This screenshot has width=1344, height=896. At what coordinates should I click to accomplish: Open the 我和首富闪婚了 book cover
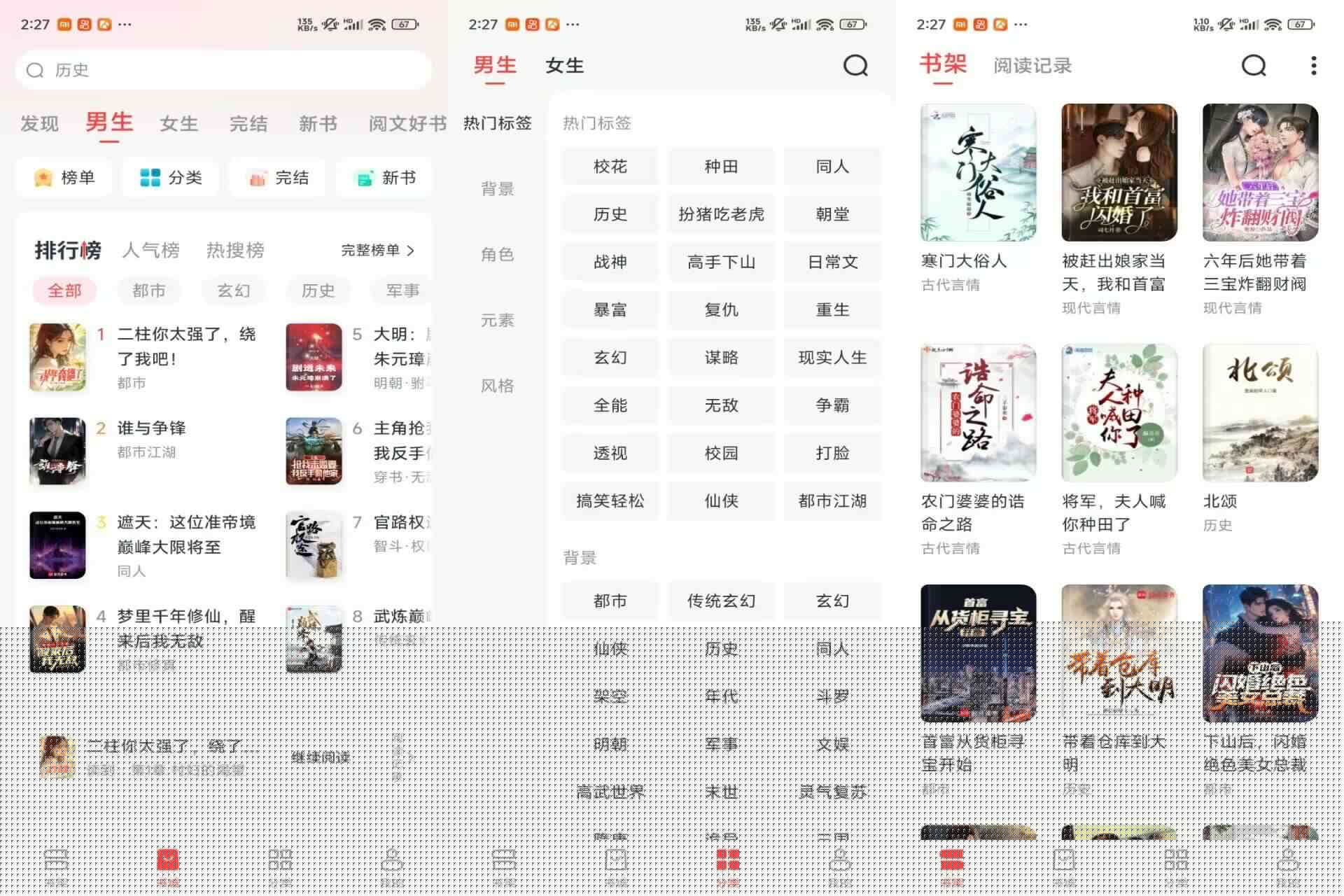point(1119,172)
